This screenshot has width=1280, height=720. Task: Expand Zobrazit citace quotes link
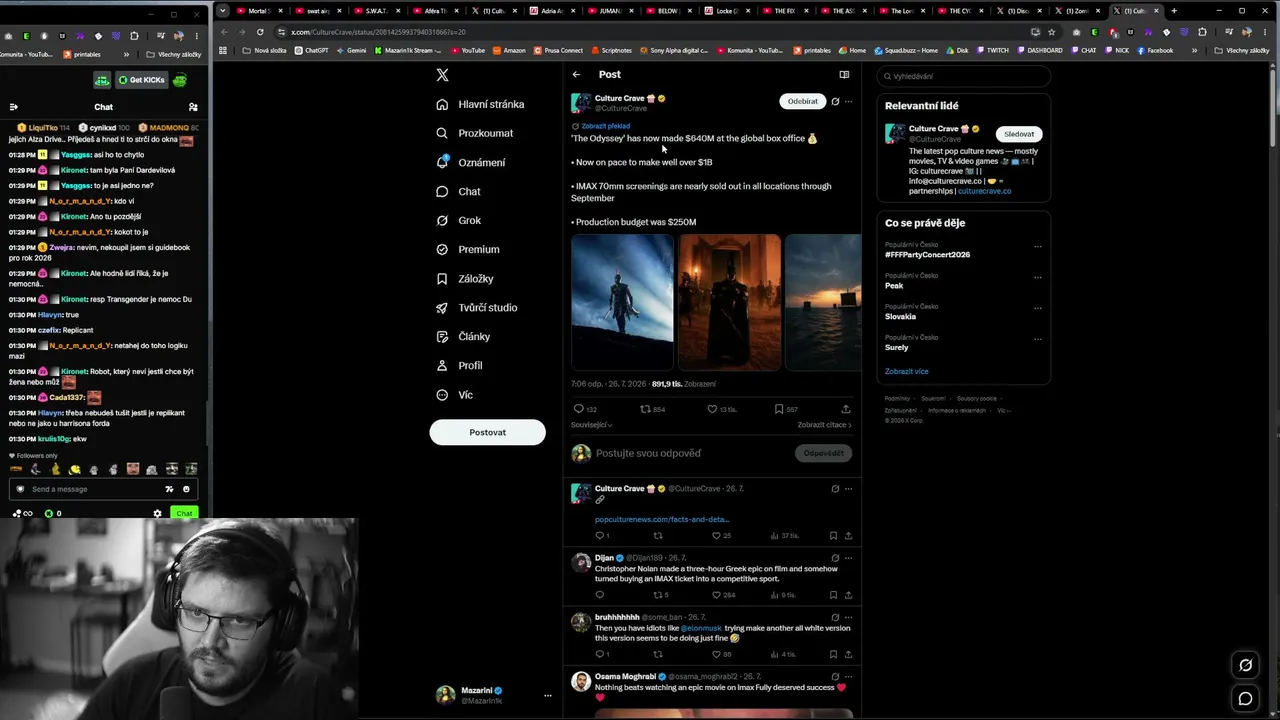coord(825,425)
